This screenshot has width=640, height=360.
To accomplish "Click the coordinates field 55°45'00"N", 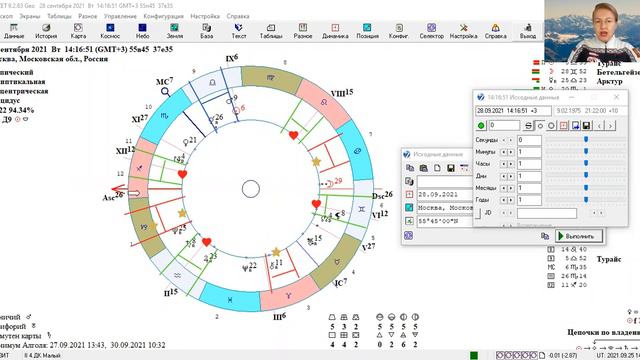I will click(444, 221).
